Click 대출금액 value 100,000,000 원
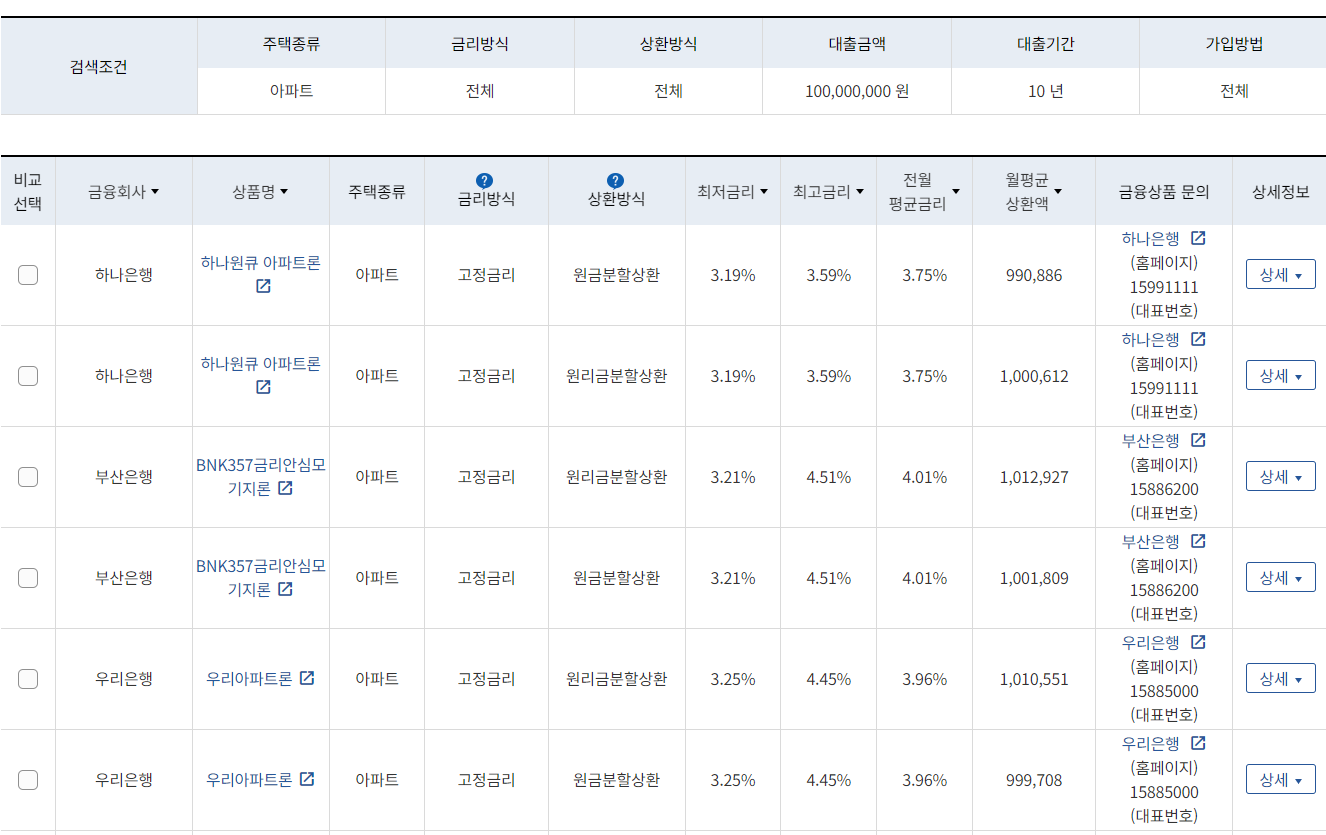Viewport: 1326px width, 835px height. tap(857, 91)
